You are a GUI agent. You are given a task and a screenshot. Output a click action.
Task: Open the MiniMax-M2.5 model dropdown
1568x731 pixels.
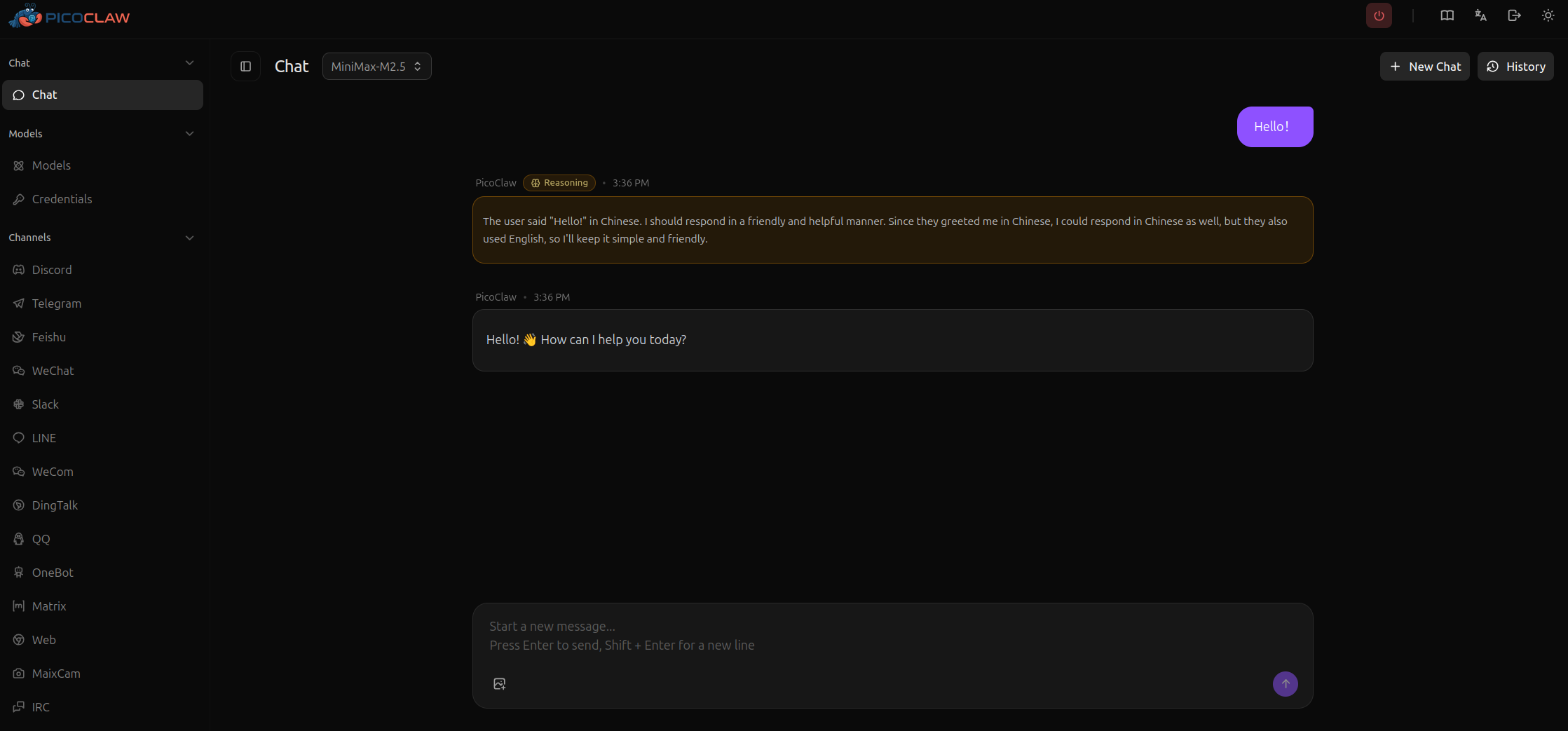coord(376,67)
